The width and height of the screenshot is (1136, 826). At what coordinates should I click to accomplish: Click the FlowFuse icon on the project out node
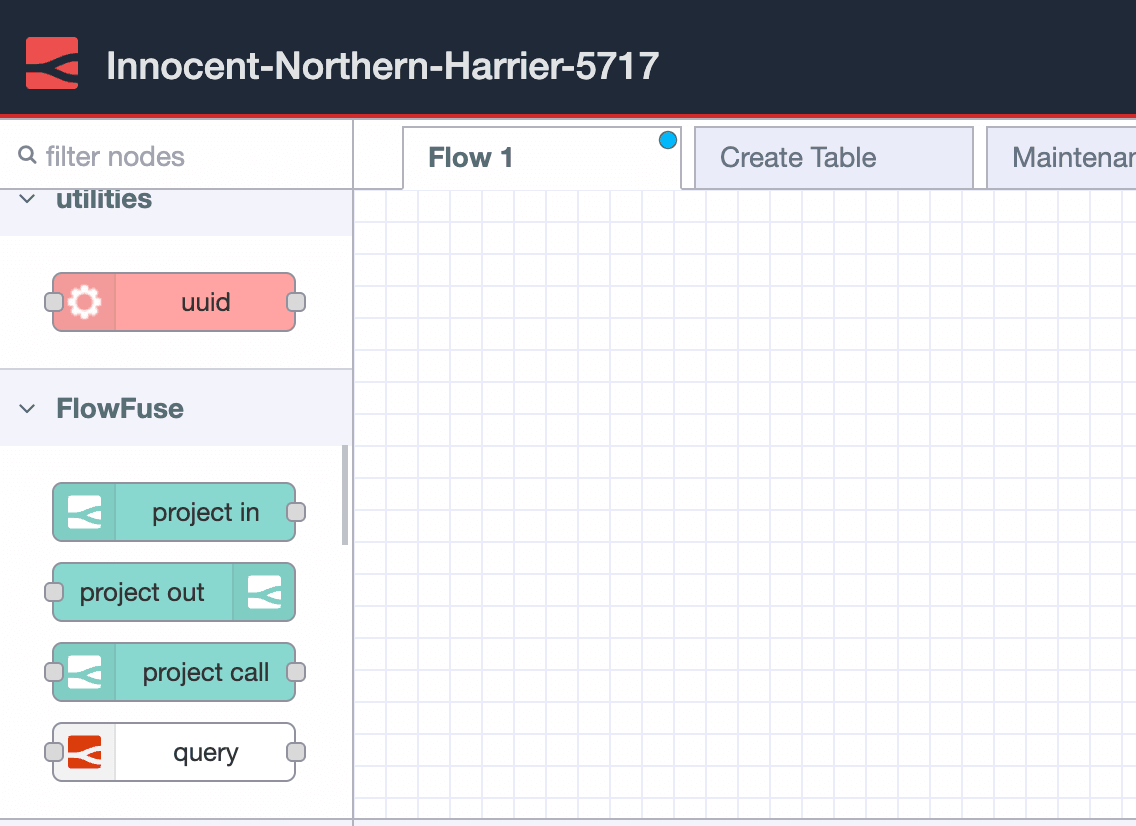click(263, 592)
